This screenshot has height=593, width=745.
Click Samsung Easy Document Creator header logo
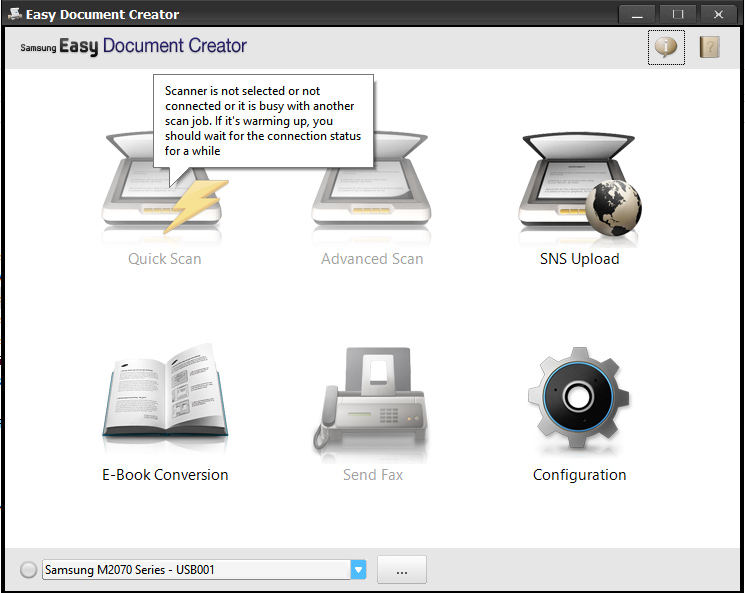134,46
